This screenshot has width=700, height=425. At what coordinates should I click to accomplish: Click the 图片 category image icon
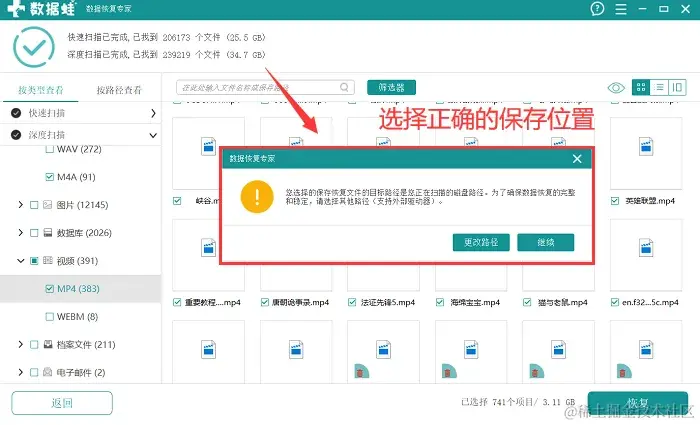point(47,205)
